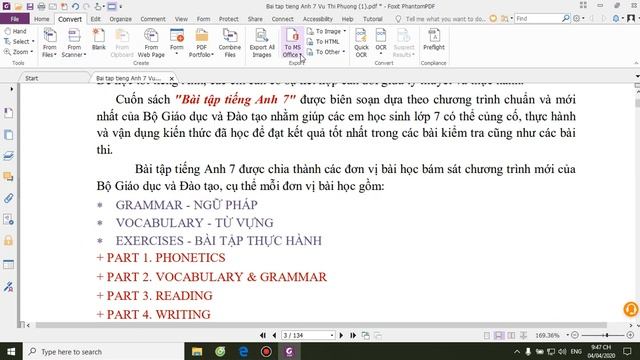This screenshot has height=360, width=640.
Task: Click the Find search box
Action: (538, 18)
